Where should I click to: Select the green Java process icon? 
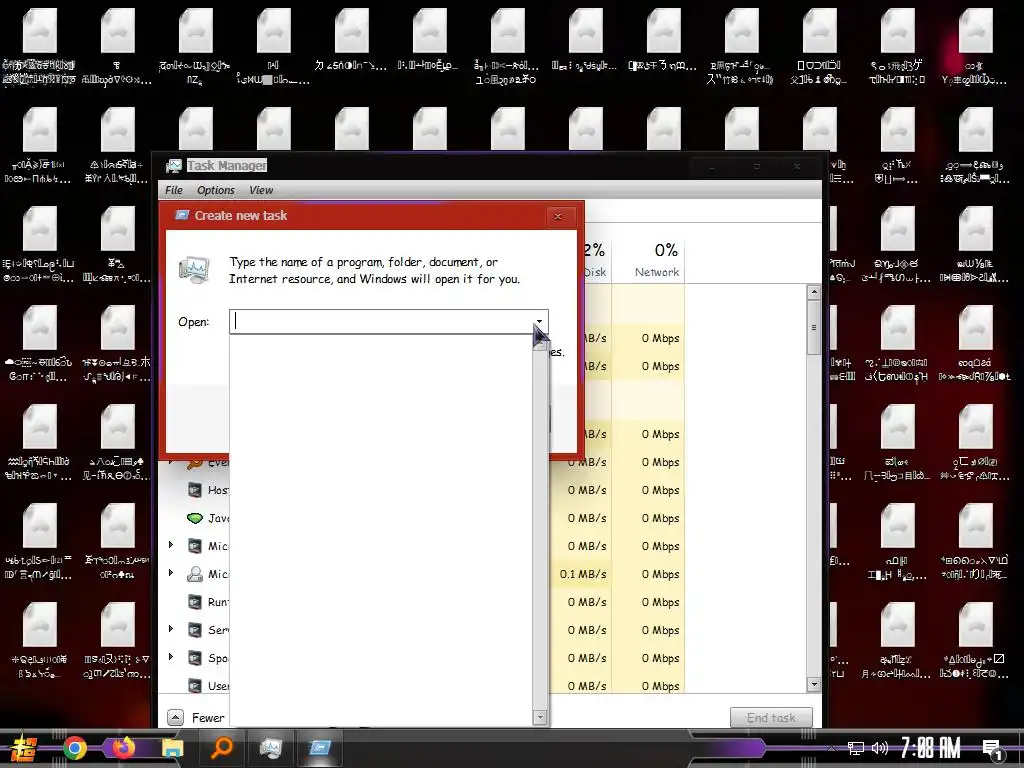195,518
